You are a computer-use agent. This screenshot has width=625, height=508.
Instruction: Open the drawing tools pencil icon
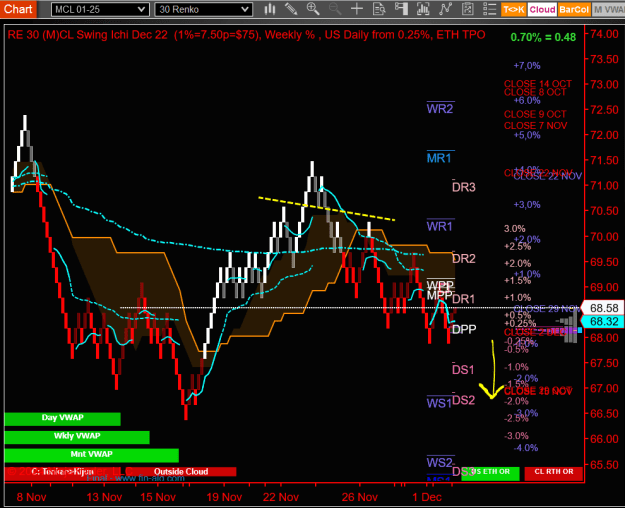(x=291, y=9)
